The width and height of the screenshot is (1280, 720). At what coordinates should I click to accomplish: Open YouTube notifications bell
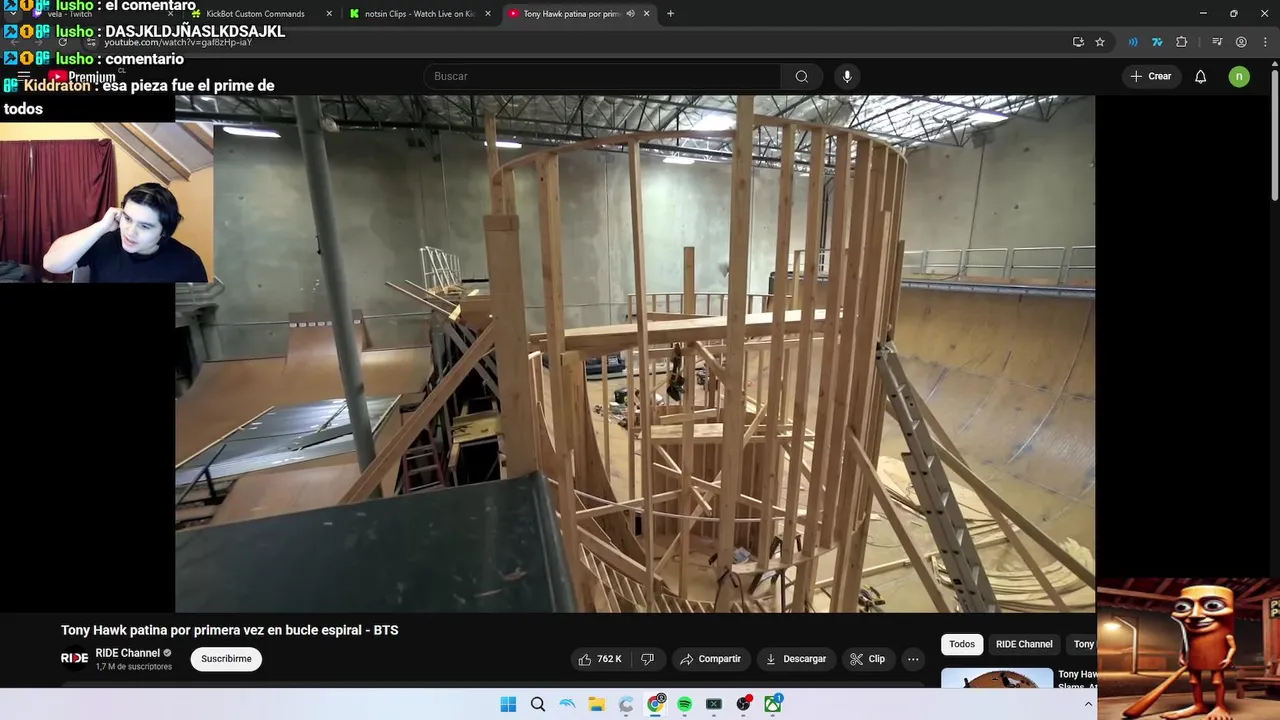click(1201, 76)
